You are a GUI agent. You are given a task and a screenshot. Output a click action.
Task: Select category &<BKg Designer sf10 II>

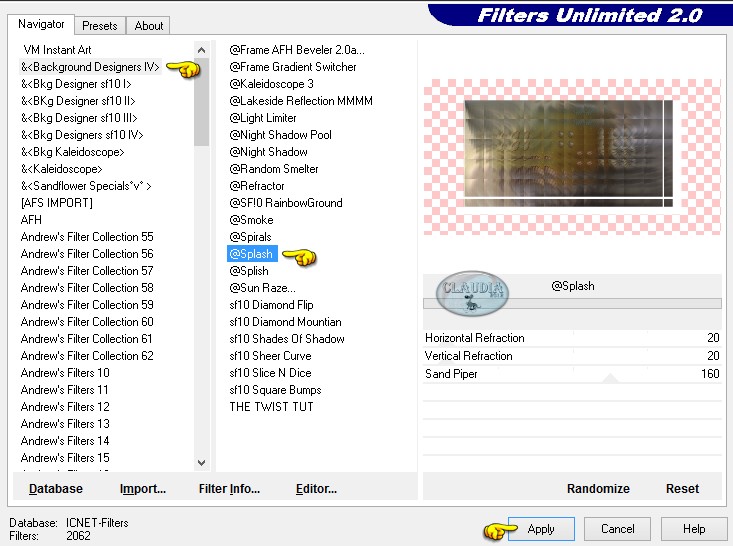tap(78, 101)
